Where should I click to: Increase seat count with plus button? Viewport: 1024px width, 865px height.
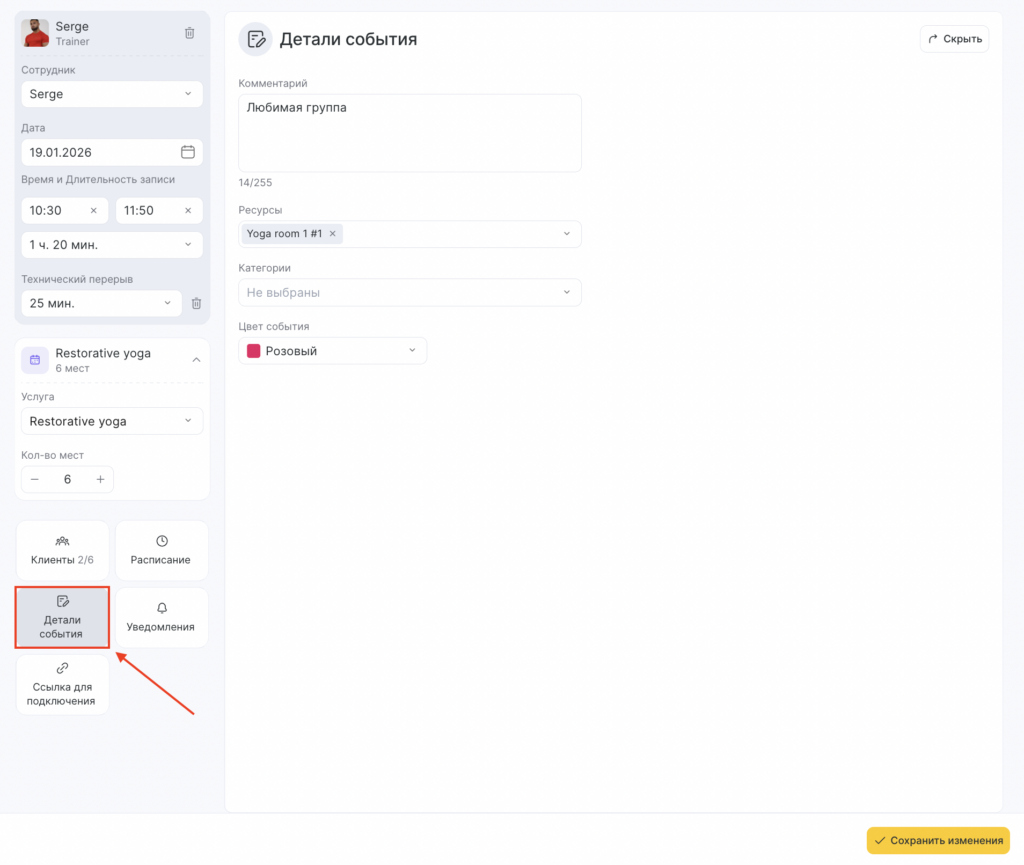click(100, 479)
